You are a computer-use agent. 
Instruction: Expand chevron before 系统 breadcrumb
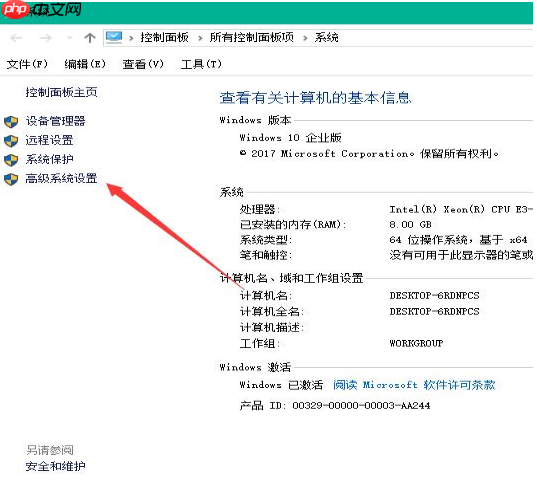[305, 38]
